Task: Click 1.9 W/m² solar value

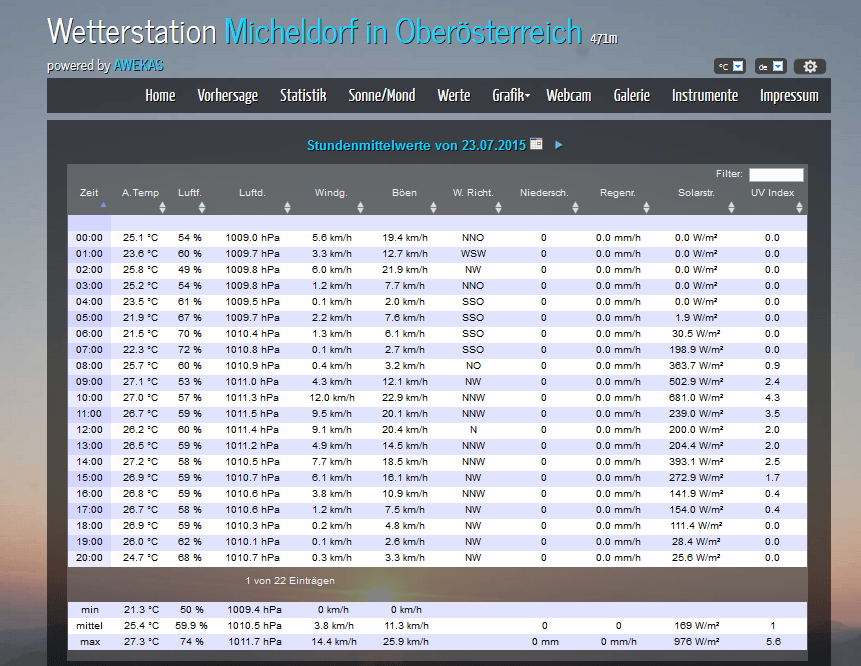Action: click(x=696, y=318)
